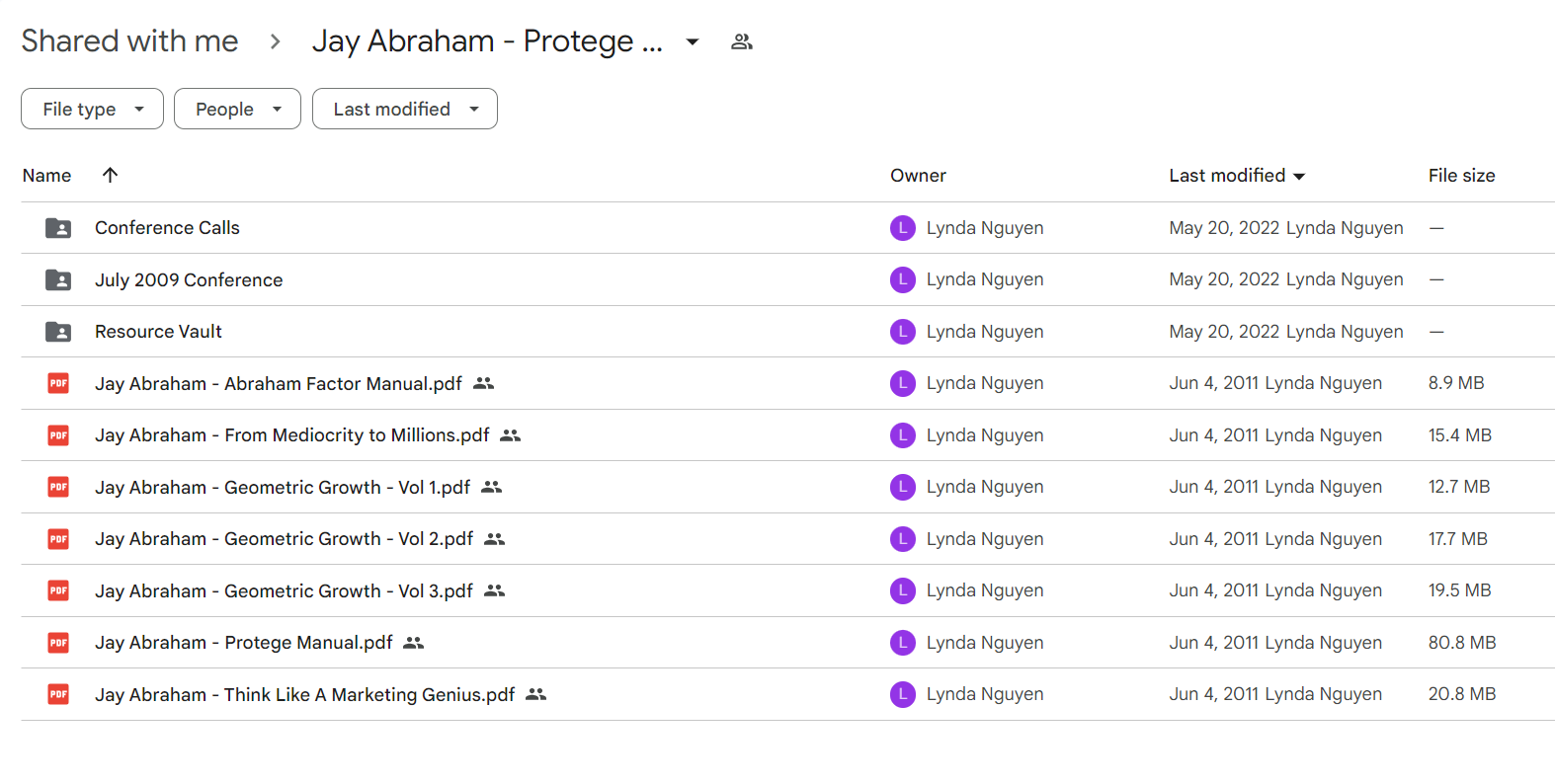Open the People filter dropdown
Screen dimensions: 1555x784
coord(237,109)
